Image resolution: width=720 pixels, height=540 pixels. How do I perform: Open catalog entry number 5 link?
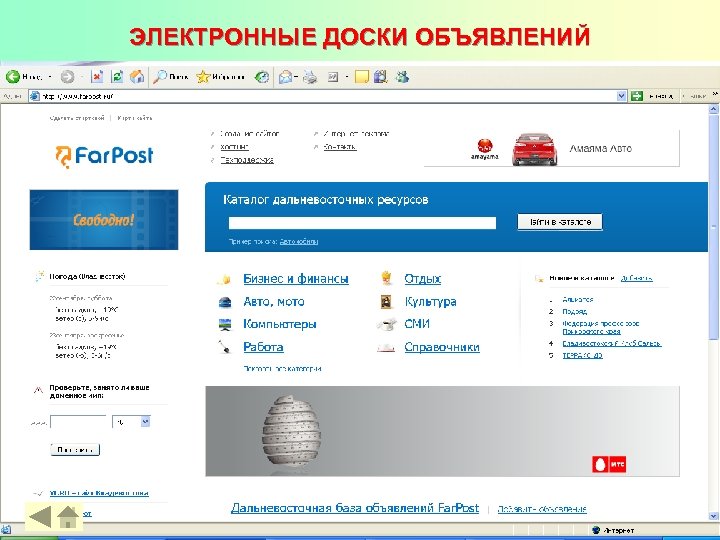[x=582, y=355]
